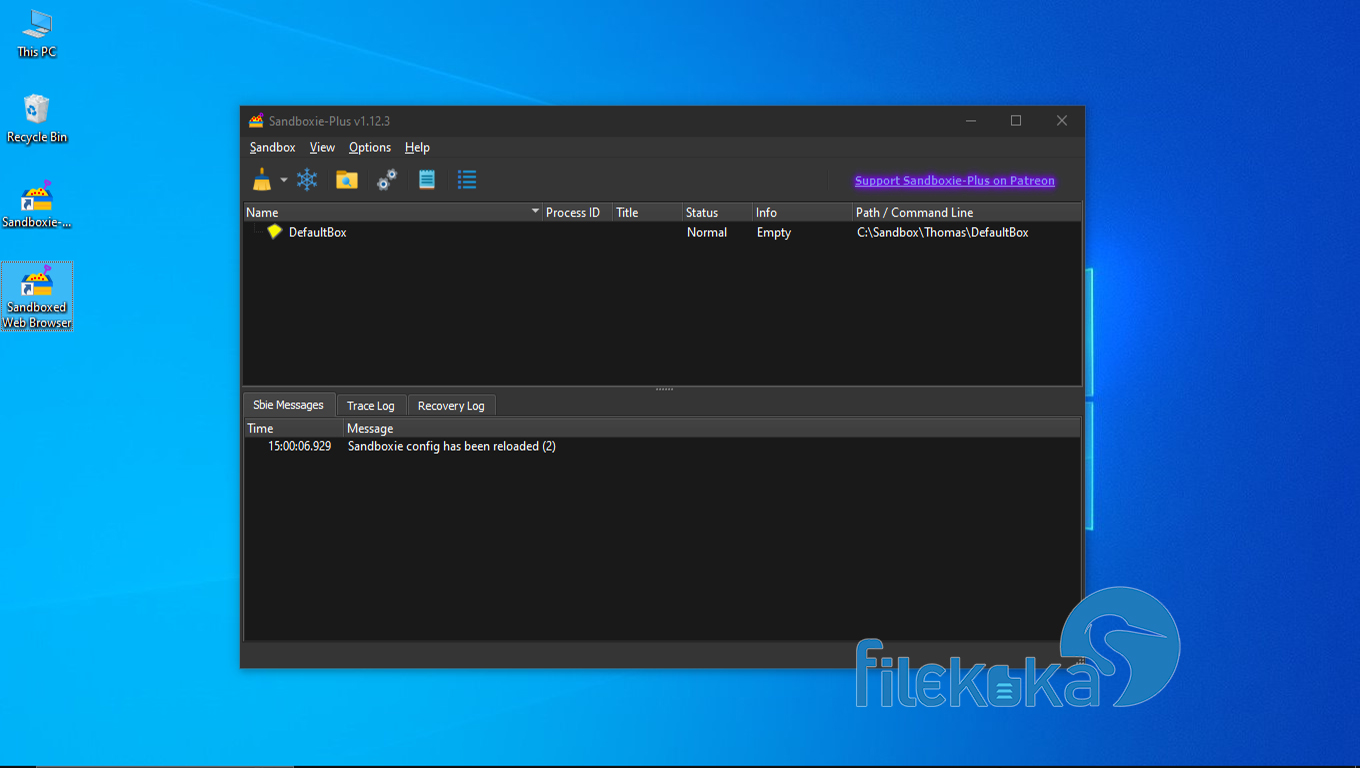The width and height of the screenshot is (1360, 768).
Task: Open the Help menu
Action: [417, 147]
